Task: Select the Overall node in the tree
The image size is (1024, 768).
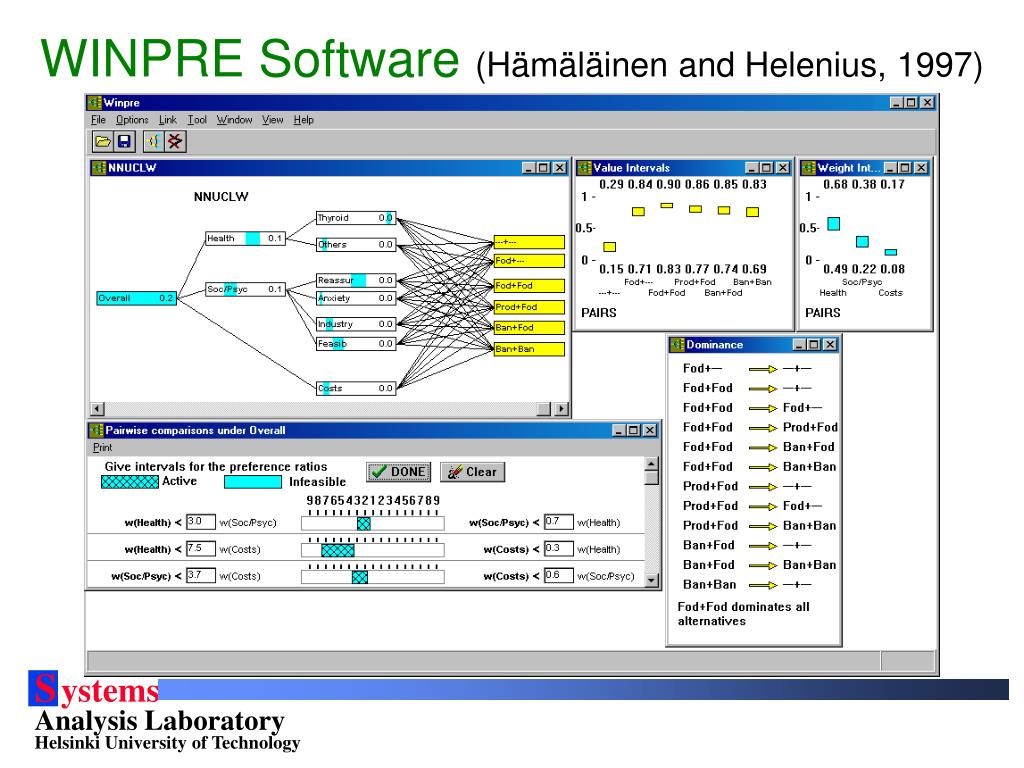Action: pos(136,298)
